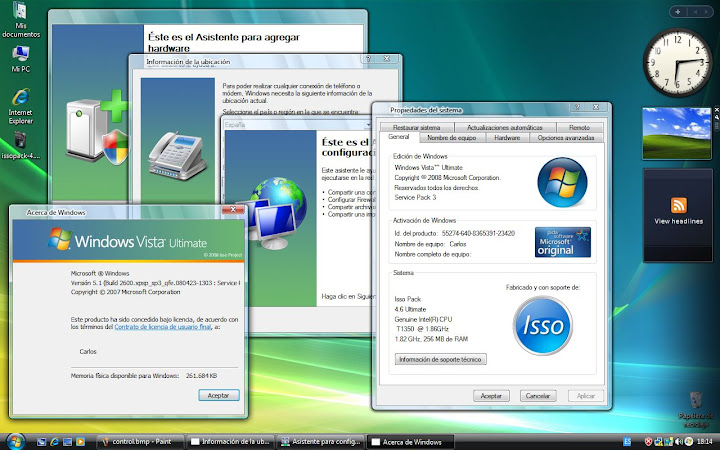The height and width of the screenshot is (450, 720).
Task: Click the ES language indicator in the tray
Action: (x=627, y=442)
